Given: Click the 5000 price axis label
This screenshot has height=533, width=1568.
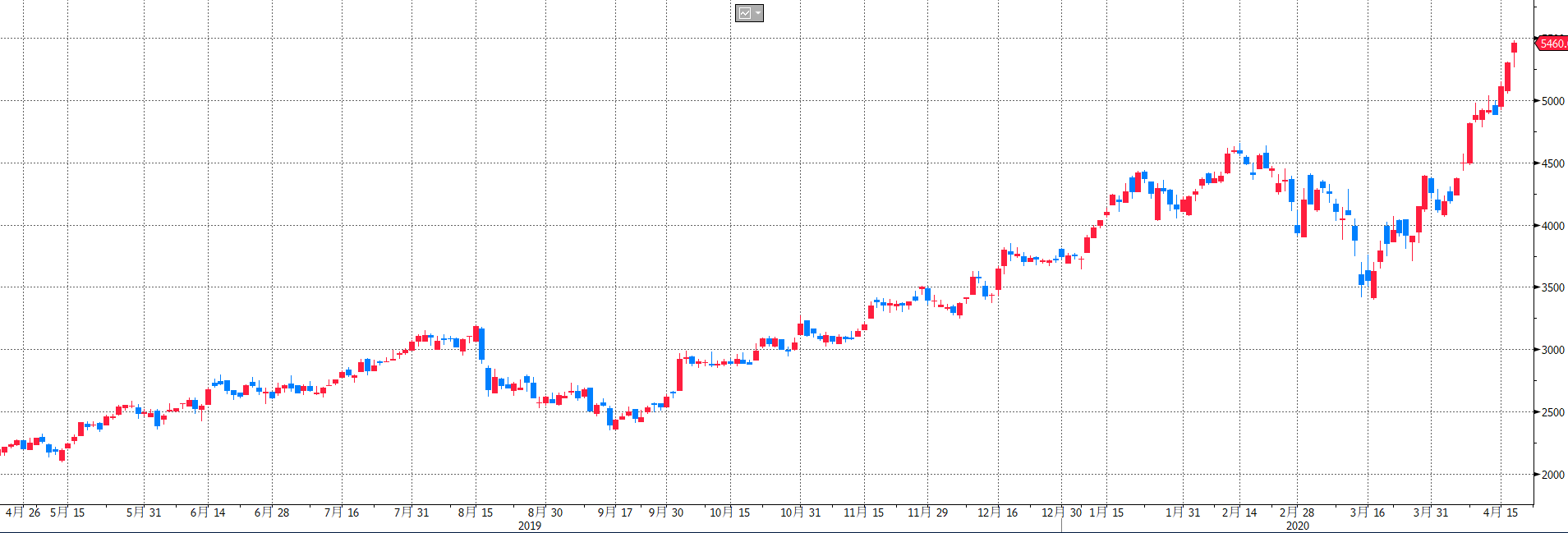Looking at the screenshot, I should pyautogui.click(x=1552, y=101).
